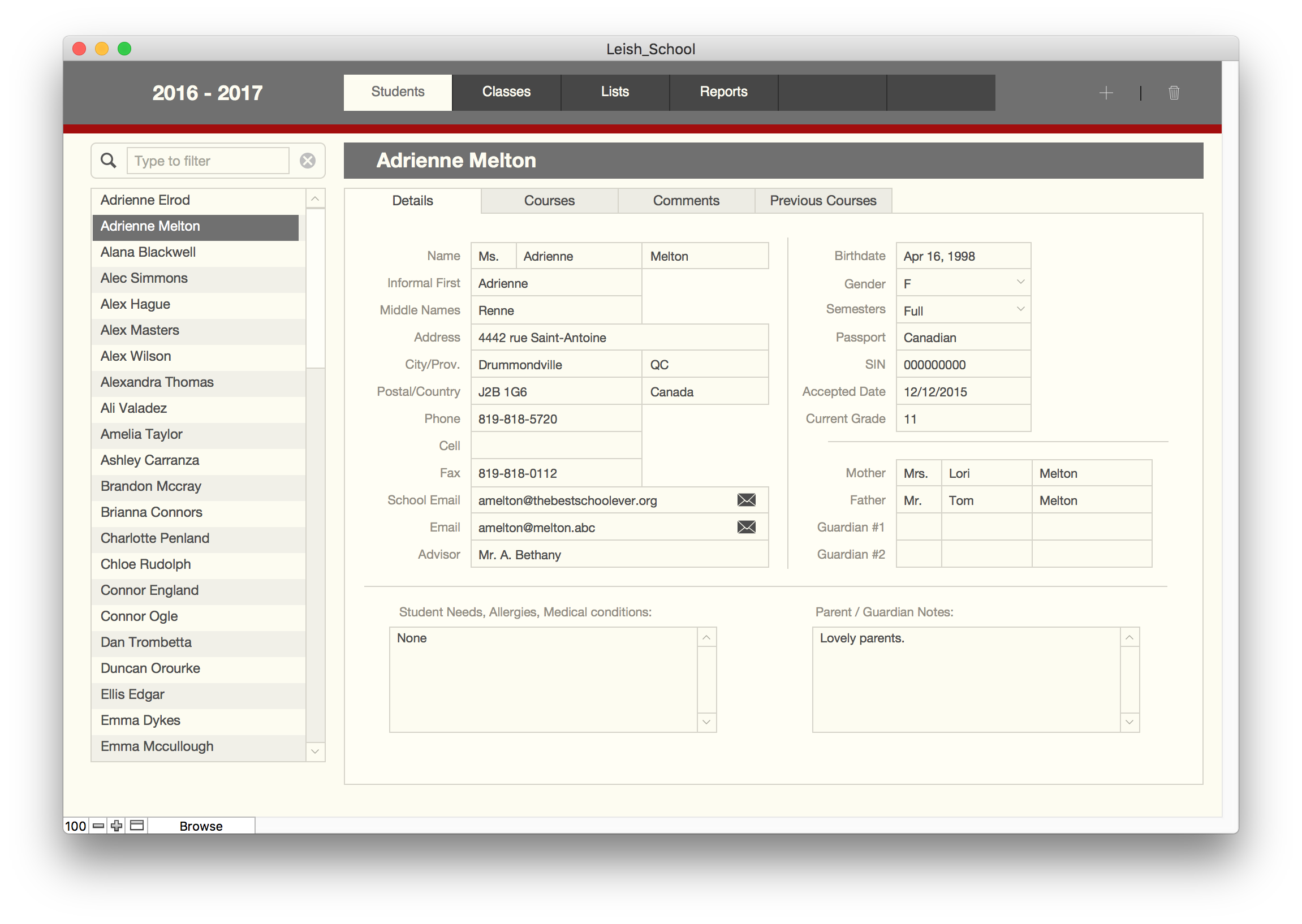
Task: Select Adrienne Elrod in the student list
Action: pyautogui.click(x=199, y=200)
